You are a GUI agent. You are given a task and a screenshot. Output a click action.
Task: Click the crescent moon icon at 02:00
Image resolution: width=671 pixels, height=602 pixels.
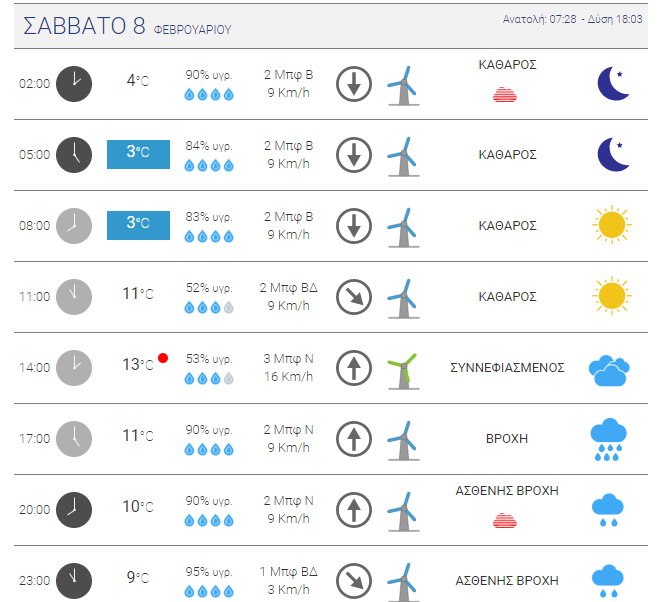pos(614,83)
